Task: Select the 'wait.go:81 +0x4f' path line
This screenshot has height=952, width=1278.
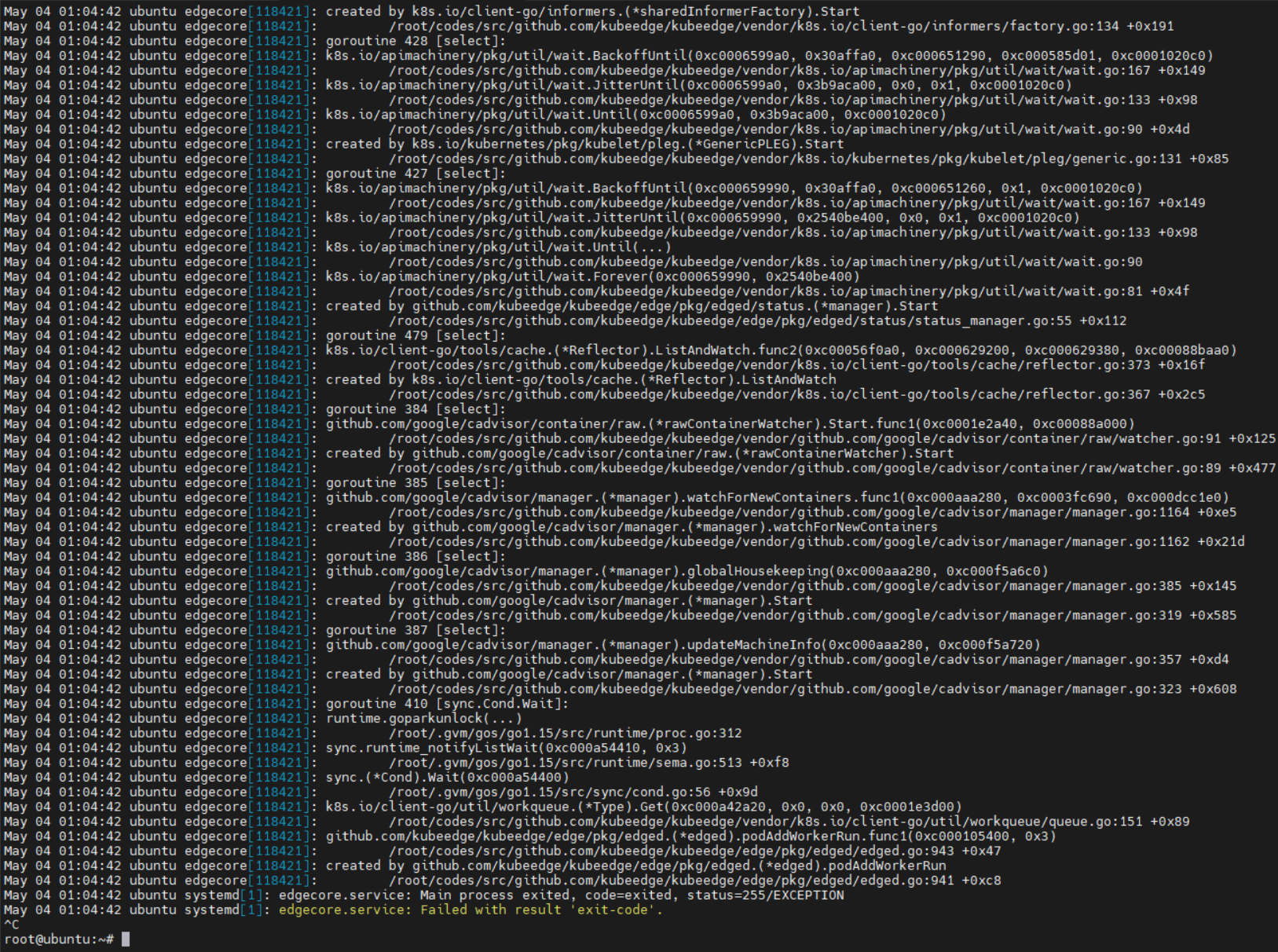Action: tap(597, 291)
